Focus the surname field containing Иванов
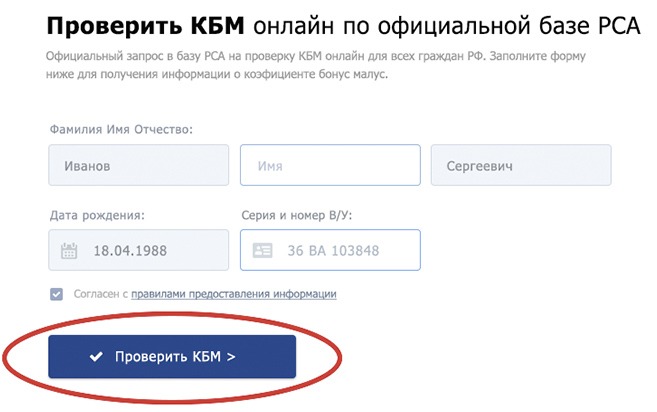 point(139,165)
